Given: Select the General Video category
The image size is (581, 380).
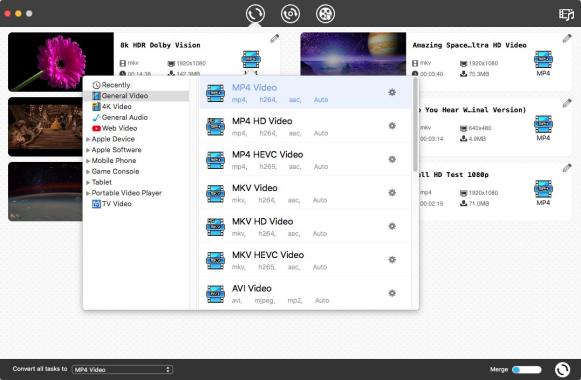Looking at the screenshot, I should tap(136, 96).
